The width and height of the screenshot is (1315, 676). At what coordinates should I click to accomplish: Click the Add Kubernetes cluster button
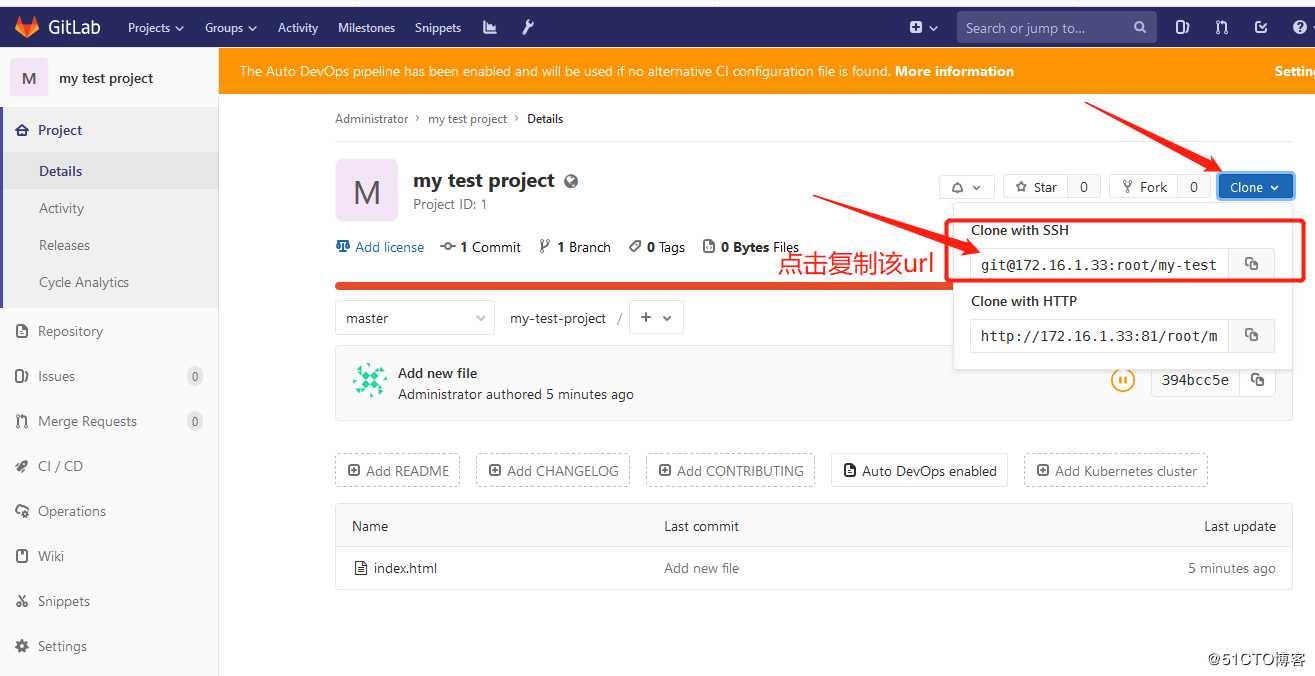1116,470
